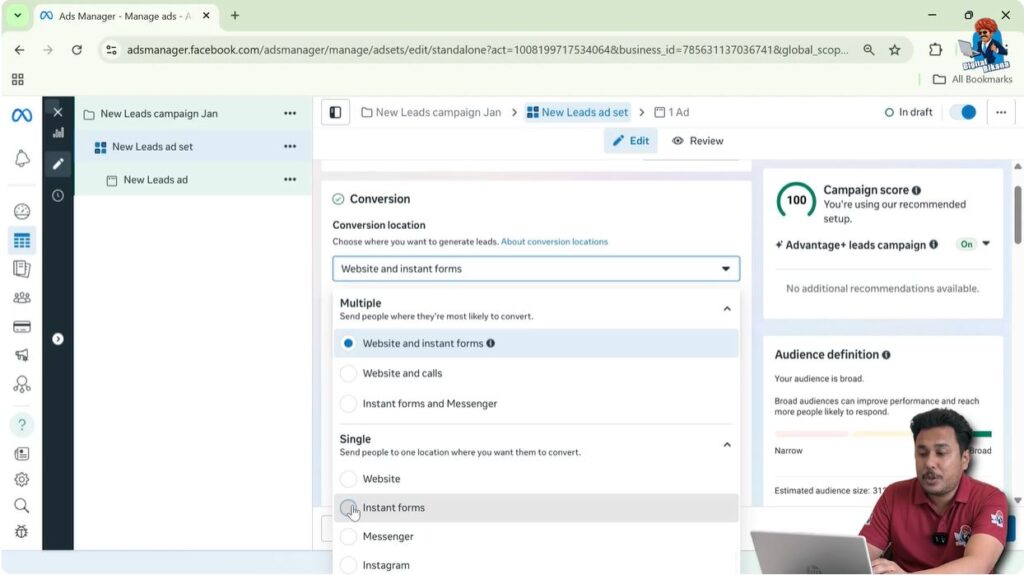Open more options for New Leads ad set

[290, 146]
